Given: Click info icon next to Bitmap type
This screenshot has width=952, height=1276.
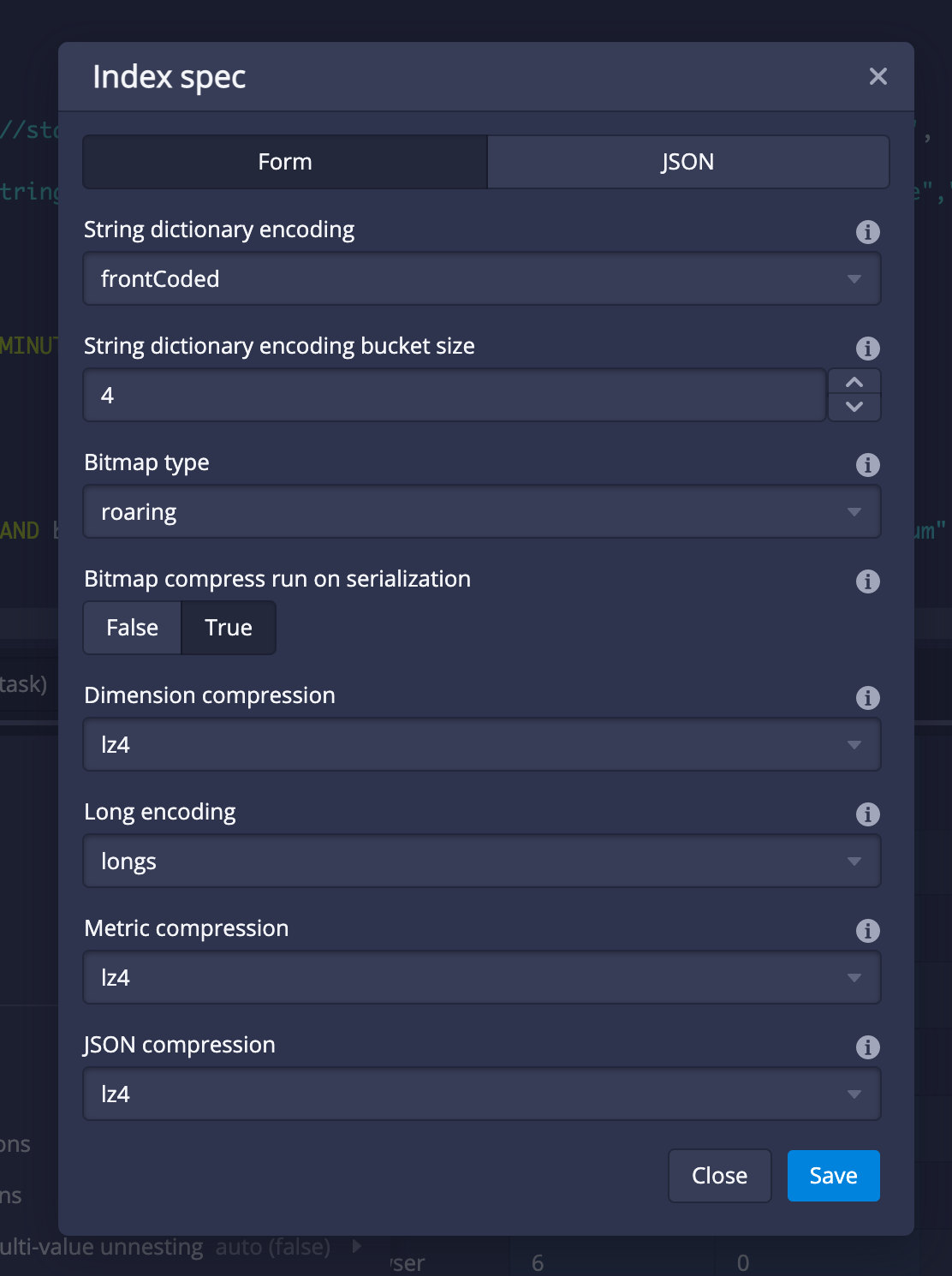Looking at the screenshot, I should click(x=867, y=465).
